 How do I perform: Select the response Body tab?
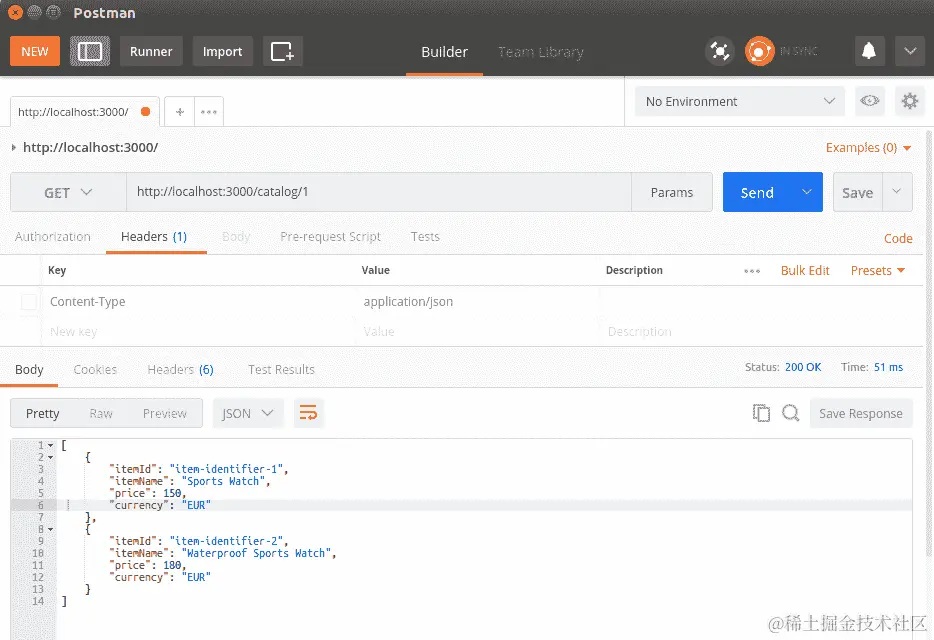[x=29, y=369]
